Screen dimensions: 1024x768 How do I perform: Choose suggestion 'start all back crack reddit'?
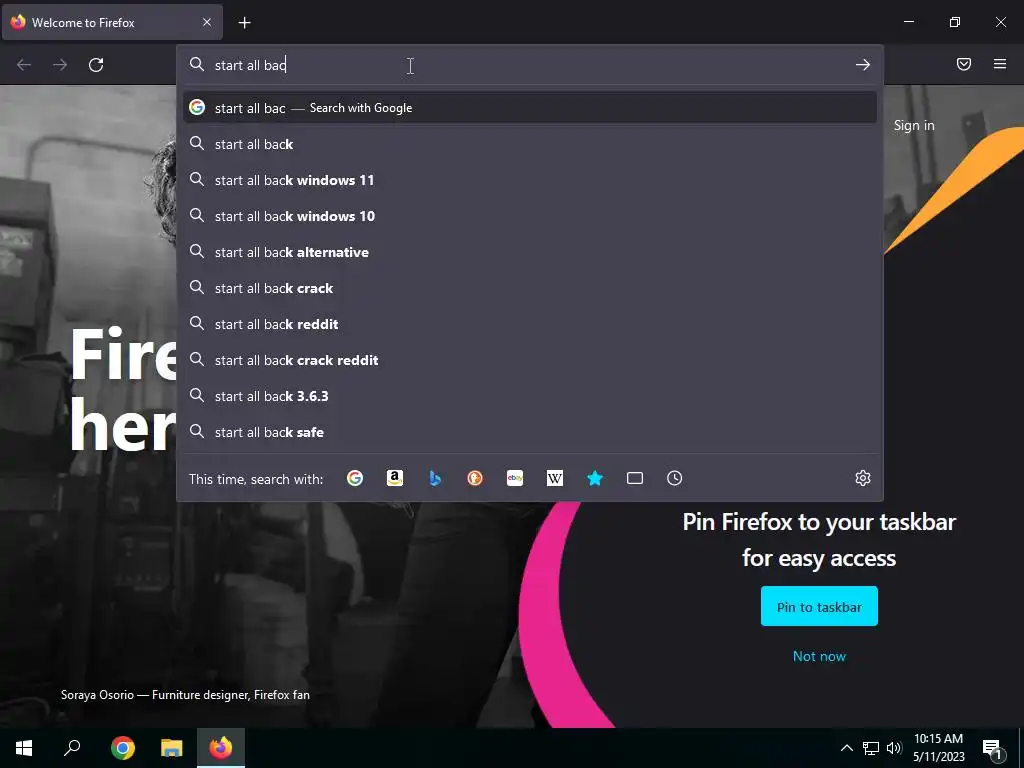pos(530,360)
